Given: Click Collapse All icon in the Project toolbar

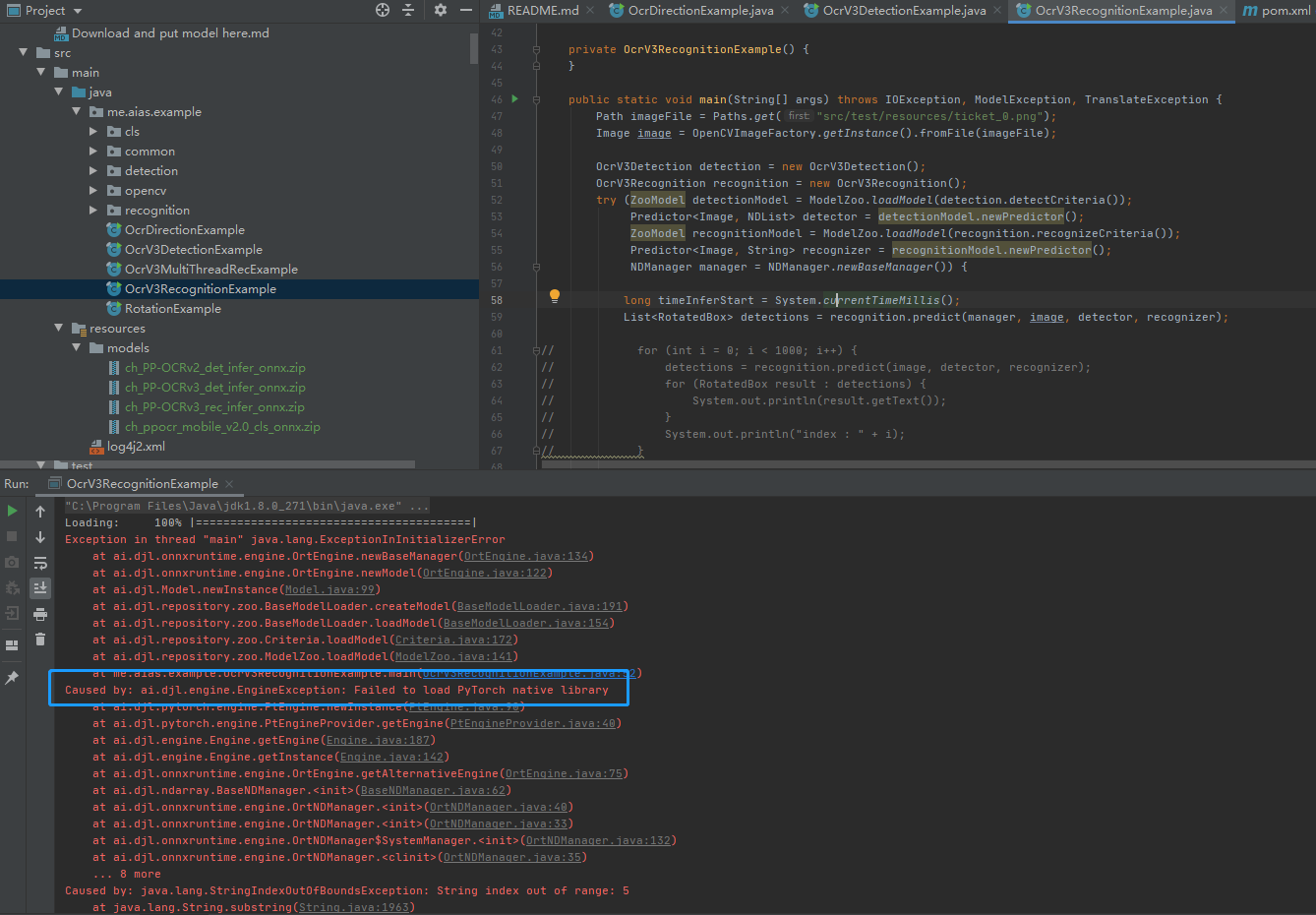Looking at the screenshot, I should click(409, 10).
